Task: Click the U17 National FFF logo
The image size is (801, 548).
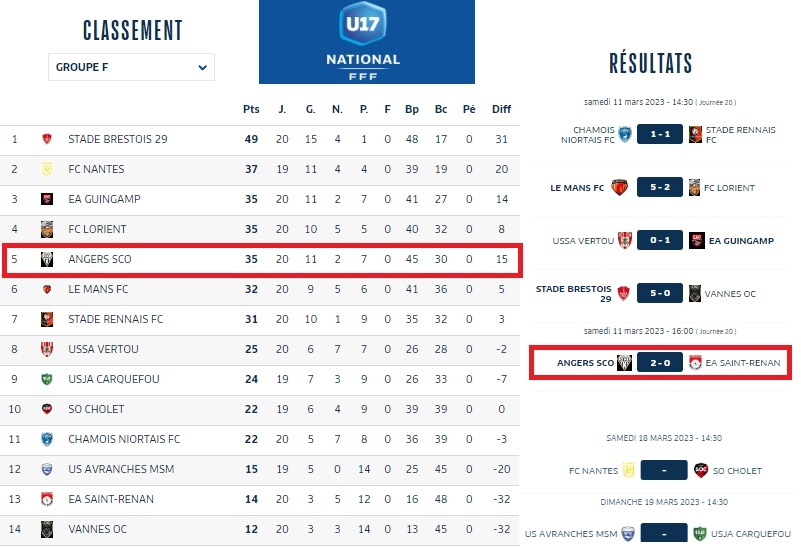Action: (x=366, y=41)
